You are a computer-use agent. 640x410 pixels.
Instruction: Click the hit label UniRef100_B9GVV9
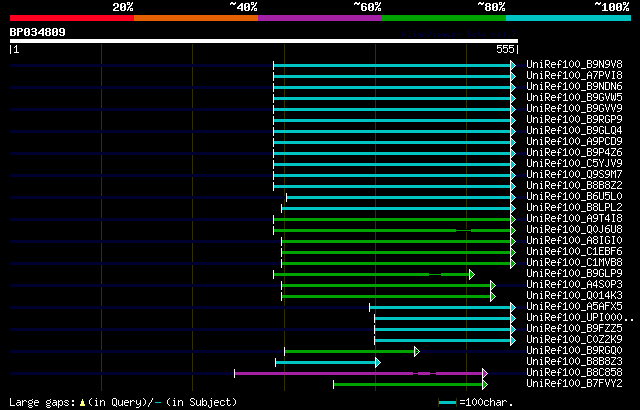574,109
